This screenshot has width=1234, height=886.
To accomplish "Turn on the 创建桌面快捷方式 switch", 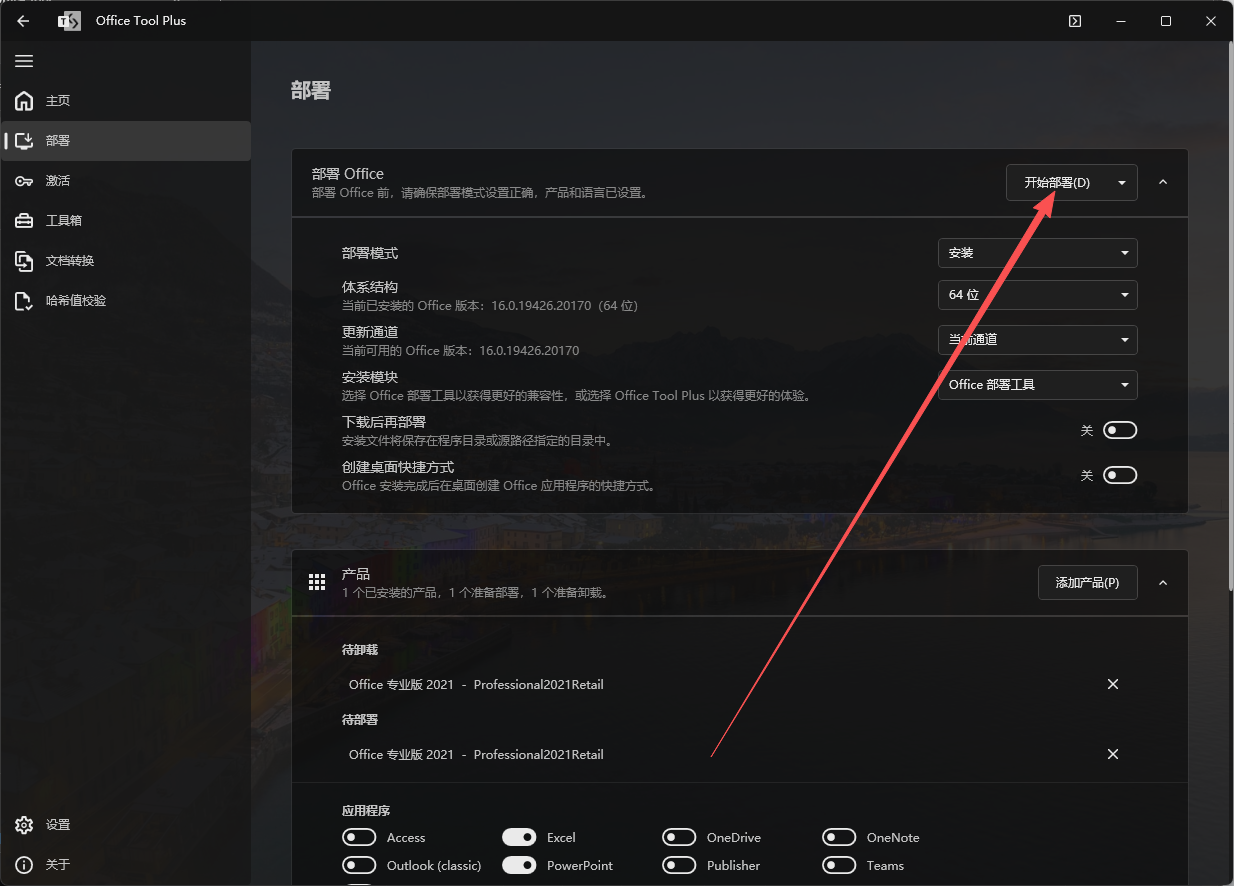I will 1119,475.
